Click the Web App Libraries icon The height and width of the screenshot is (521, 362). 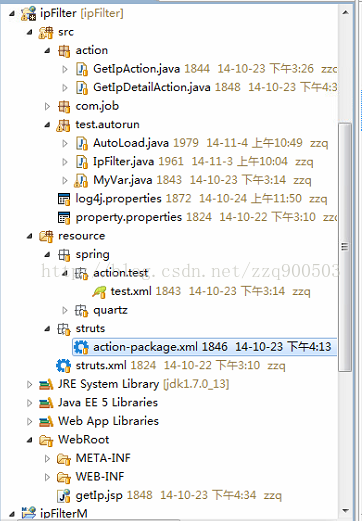pos(46,422)
